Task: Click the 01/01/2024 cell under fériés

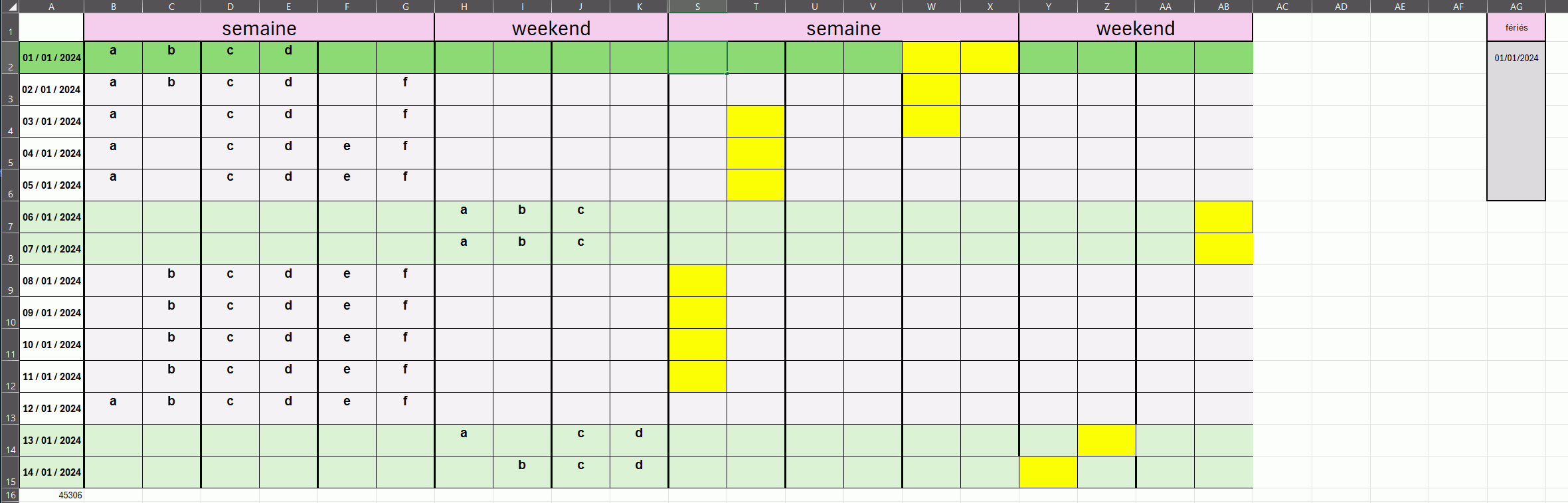Action: click(x=1516, y=58)
